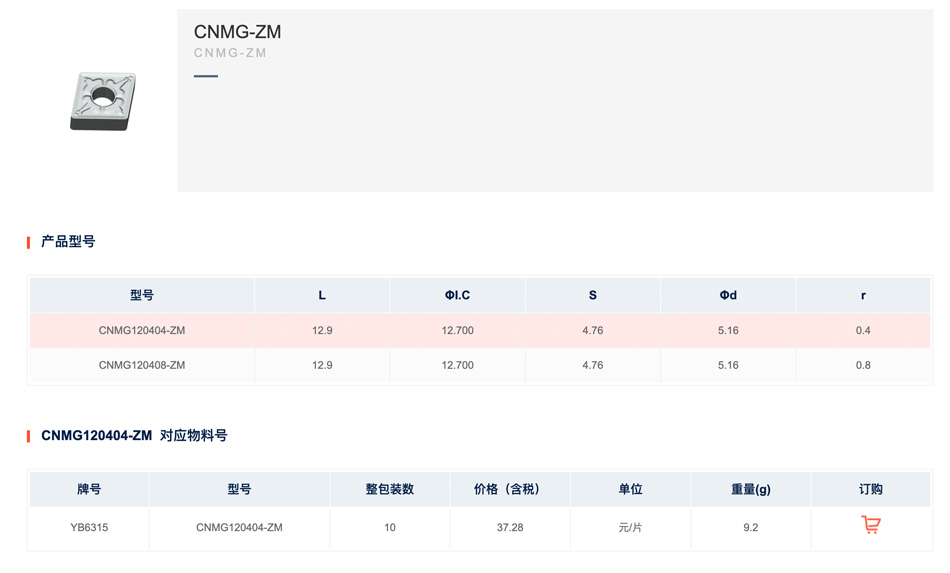
Task: Select the CNMG120408-ZM model row
Action: click(480, 365)
